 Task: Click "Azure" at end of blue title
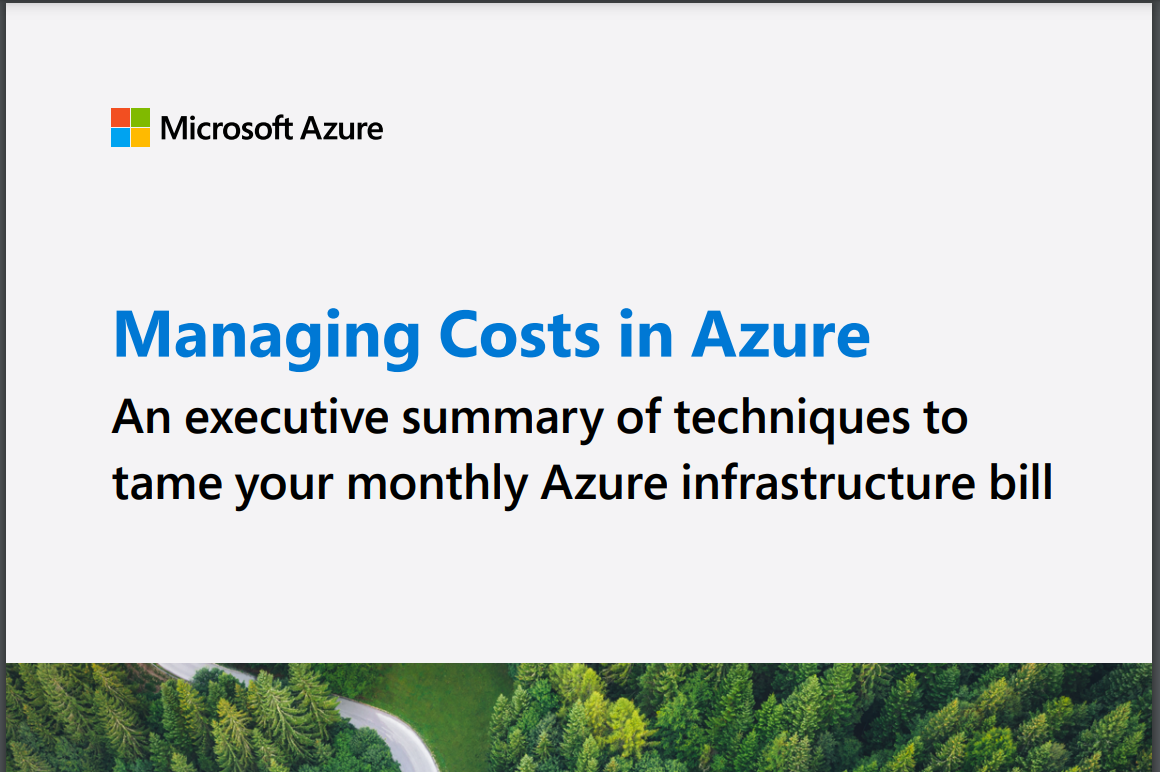[780, 335]
